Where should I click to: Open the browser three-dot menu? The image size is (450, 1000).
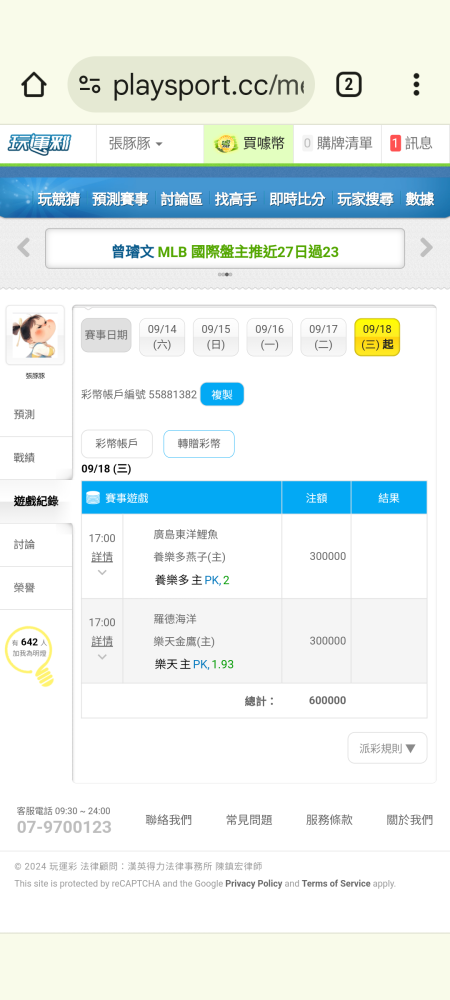point(416,85)
